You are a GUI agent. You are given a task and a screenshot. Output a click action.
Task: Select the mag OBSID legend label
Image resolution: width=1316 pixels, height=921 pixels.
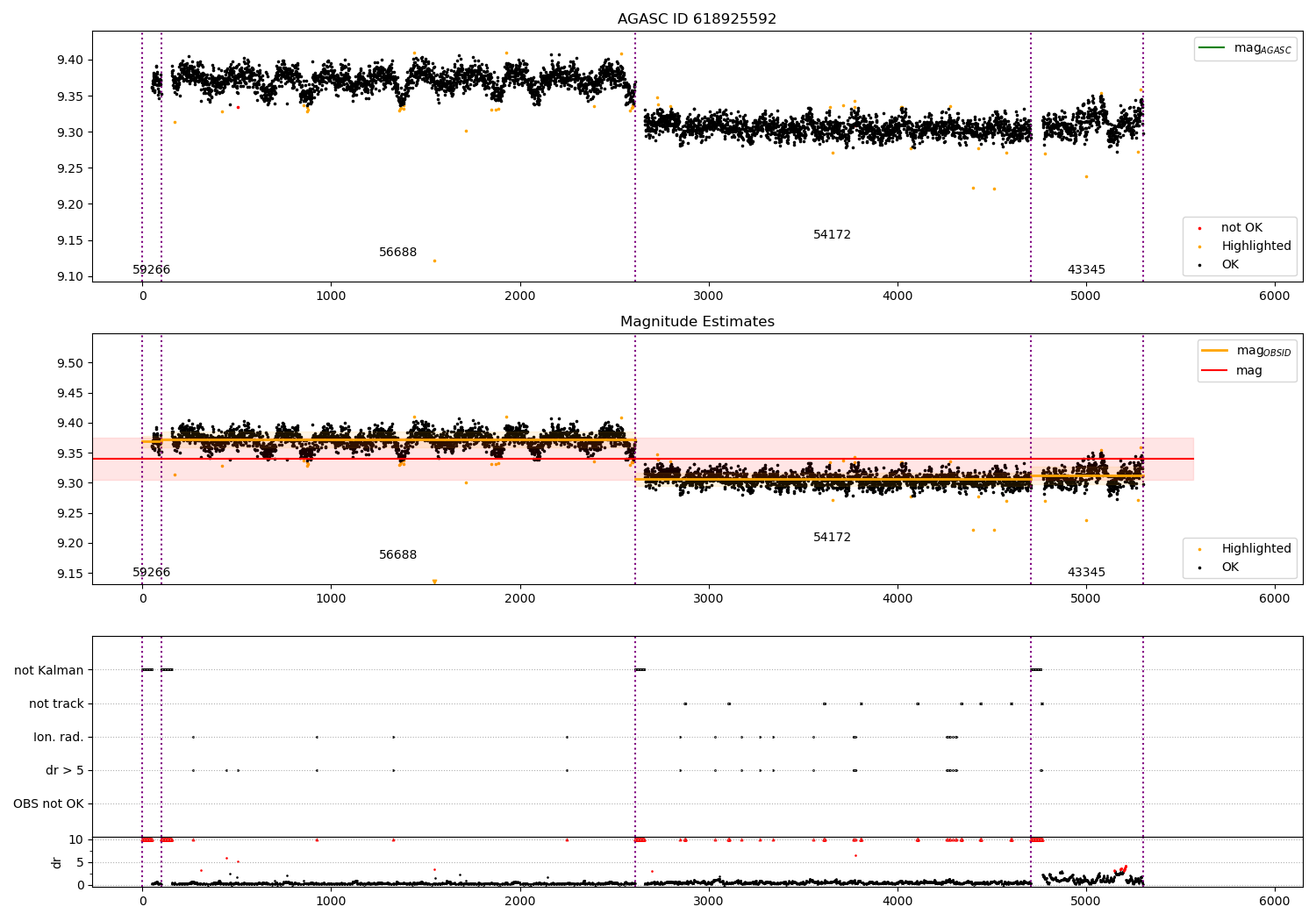point(1263,351)
